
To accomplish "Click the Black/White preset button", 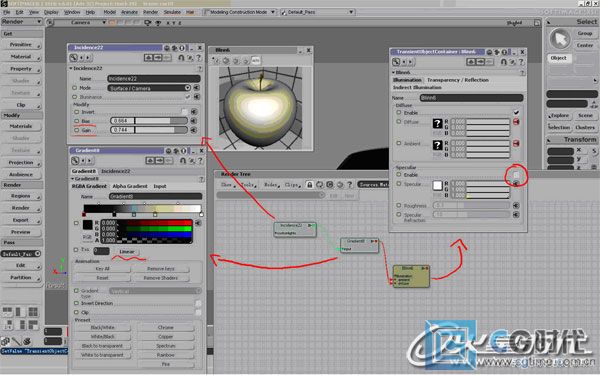I will point(102,328).
